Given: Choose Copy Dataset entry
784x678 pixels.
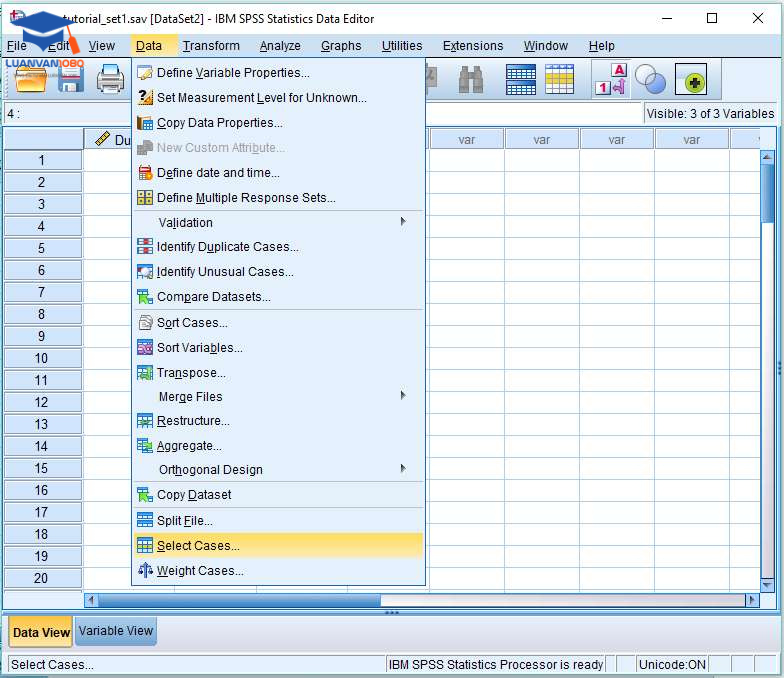Looking at the screenshot, I should point(278,494).
